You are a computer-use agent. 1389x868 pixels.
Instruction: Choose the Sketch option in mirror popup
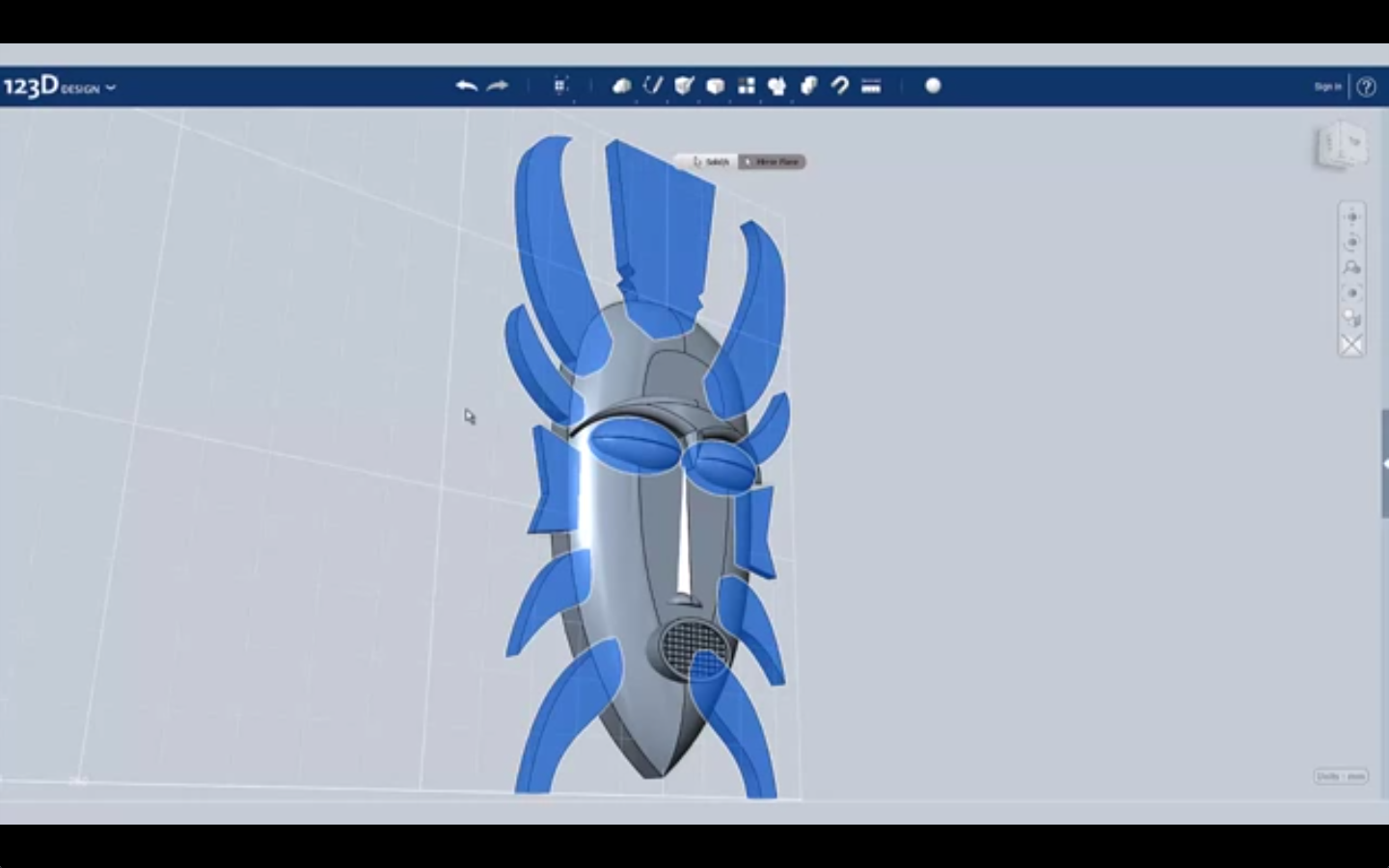[707, 162]
